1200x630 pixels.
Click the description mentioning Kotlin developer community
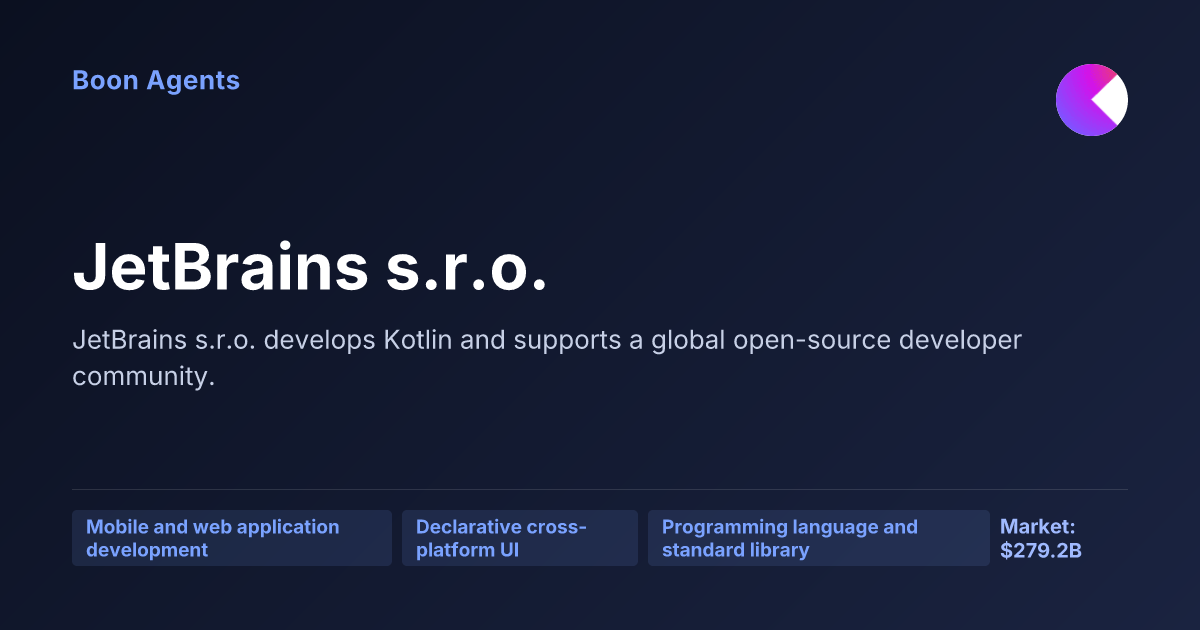(547, 358)
